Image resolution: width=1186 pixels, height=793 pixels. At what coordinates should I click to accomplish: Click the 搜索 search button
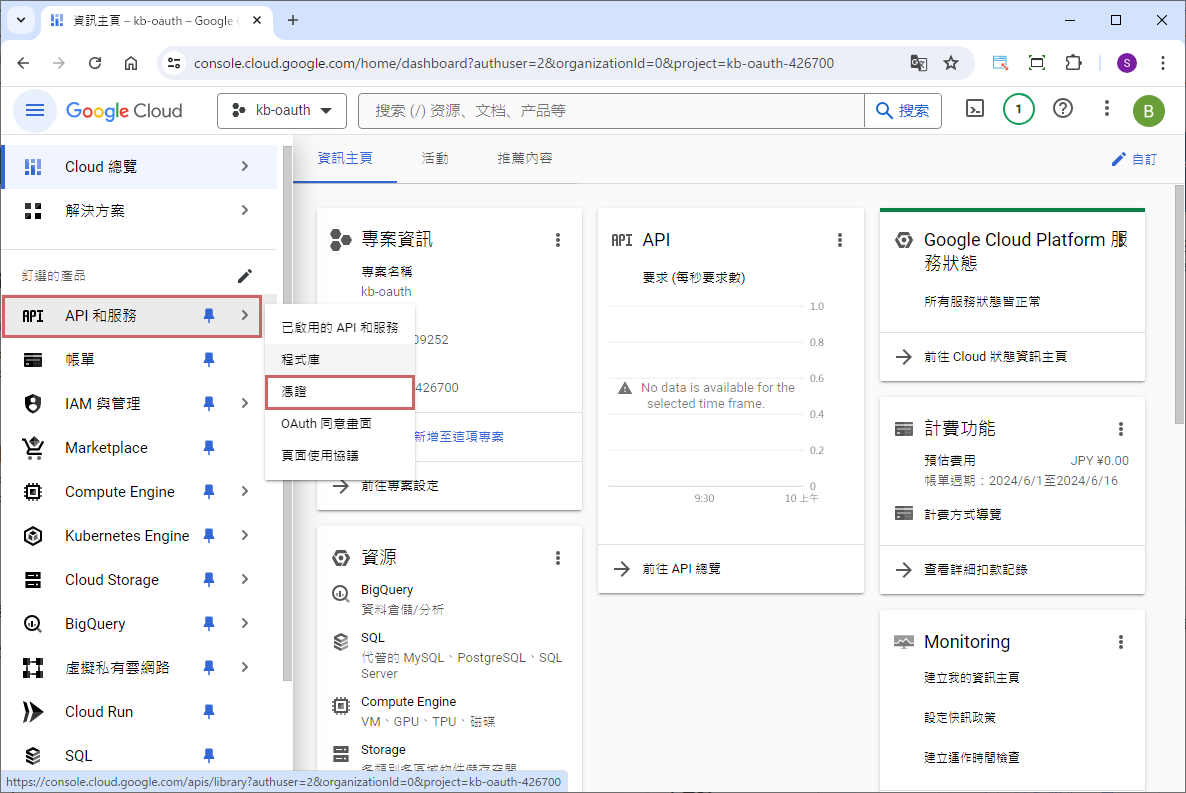coord(903,111)
